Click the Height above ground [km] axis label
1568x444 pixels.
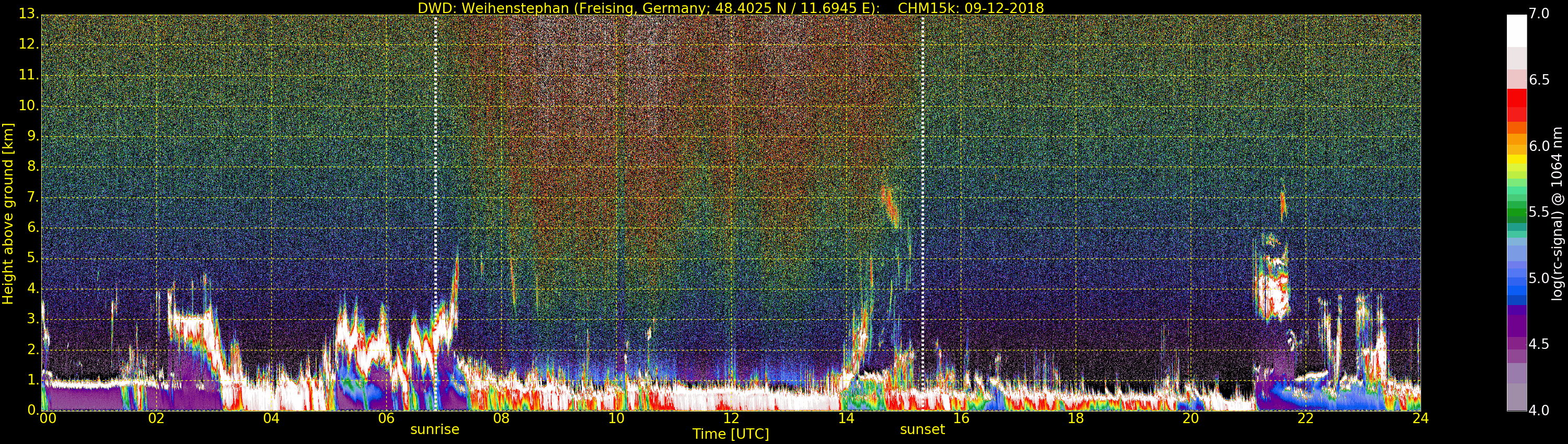(x=8, y=213)
